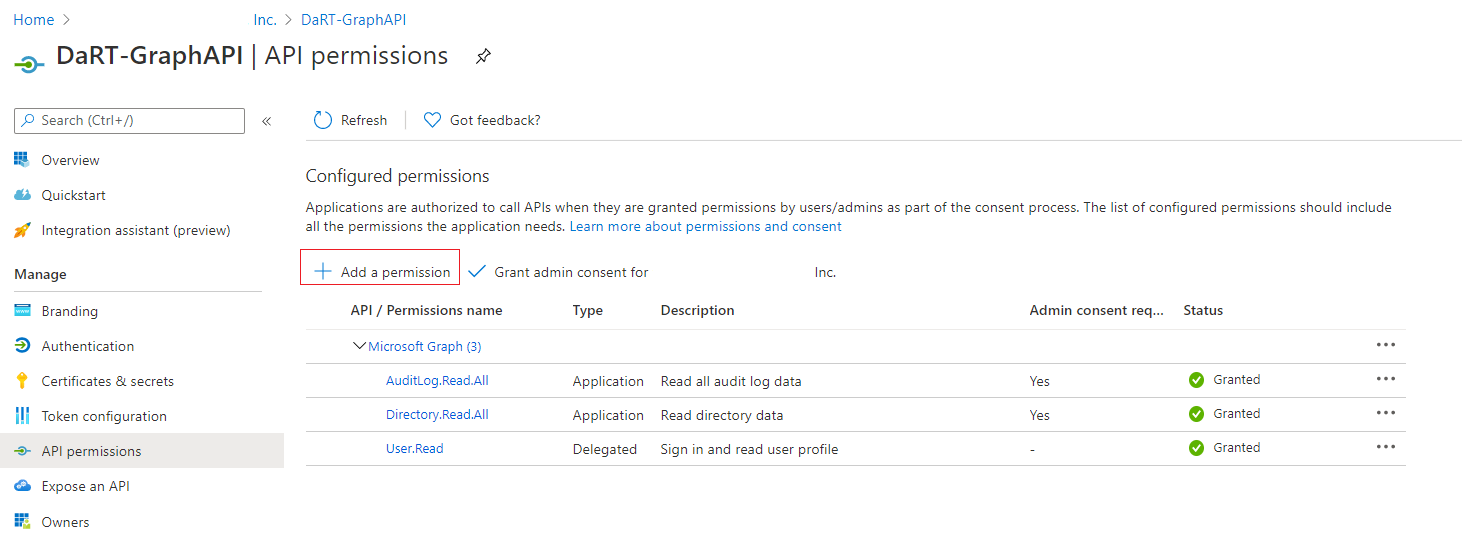Click the Refresh icon in the toolbar

click(323, 120)
